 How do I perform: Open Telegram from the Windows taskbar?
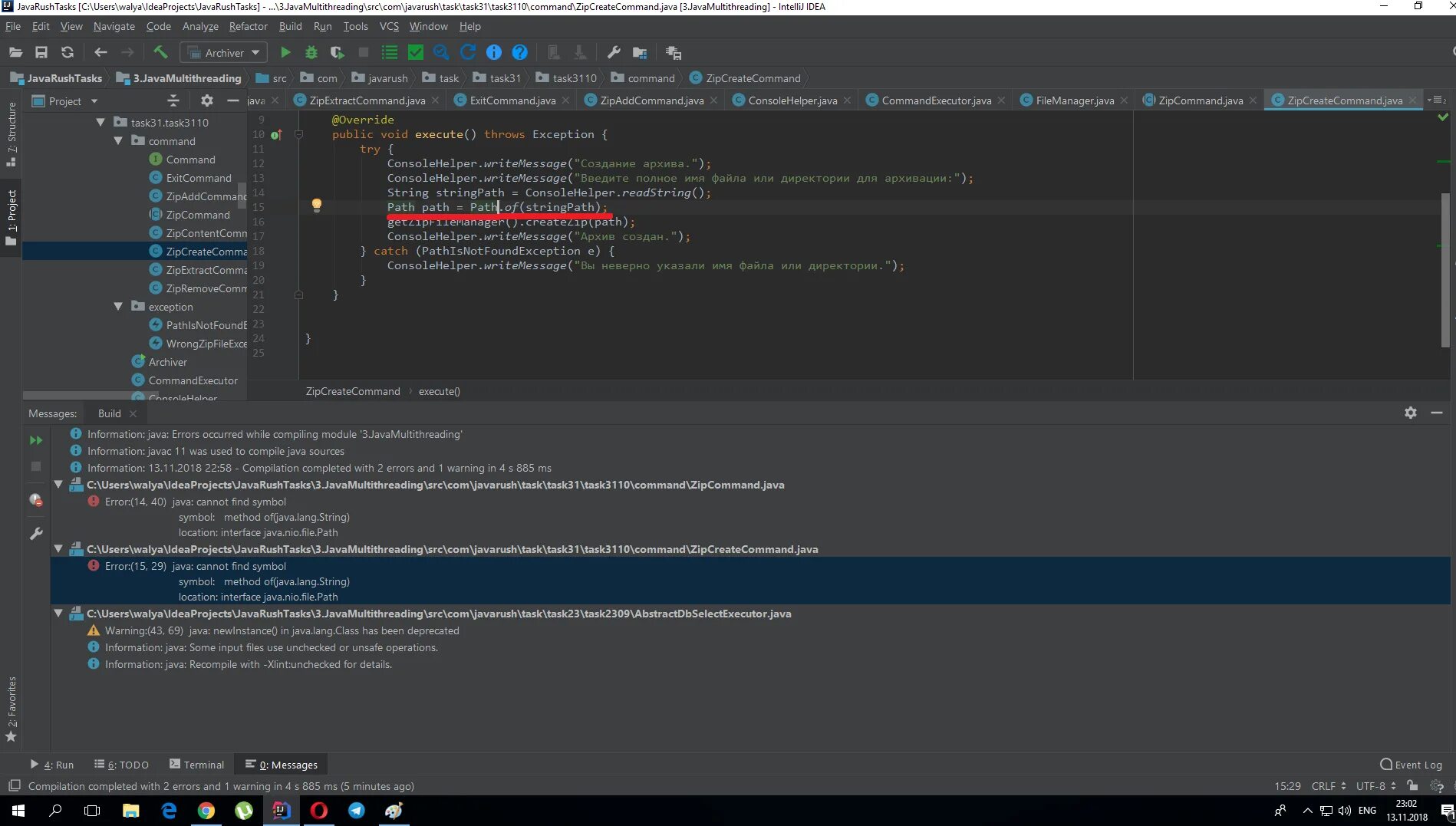[x=357, y=810]
